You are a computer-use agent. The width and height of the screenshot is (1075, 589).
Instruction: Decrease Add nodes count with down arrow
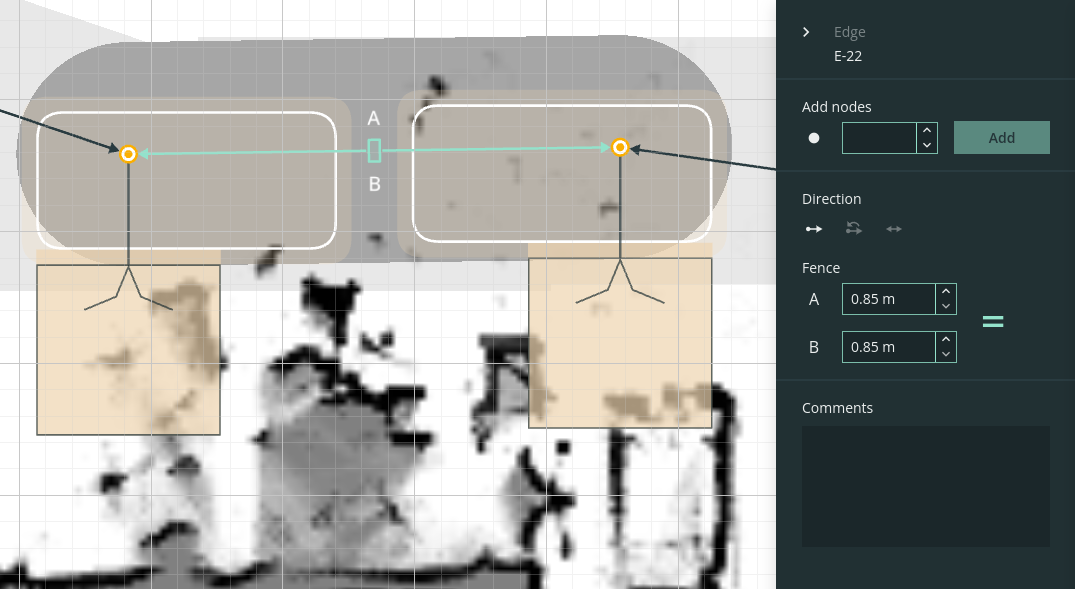click(x=927, y=145)
